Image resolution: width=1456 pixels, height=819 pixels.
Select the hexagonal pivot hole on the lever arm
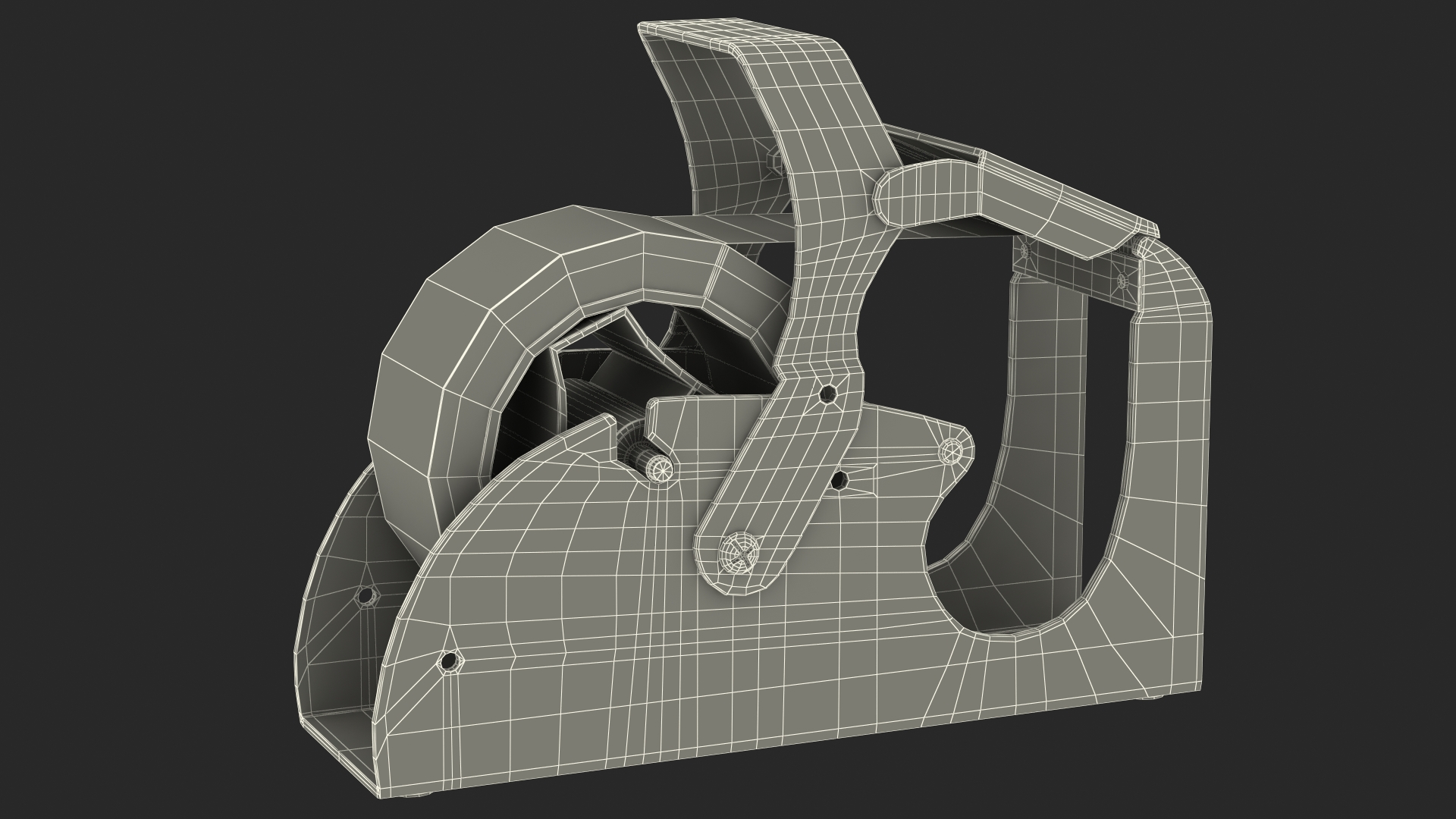829,394
